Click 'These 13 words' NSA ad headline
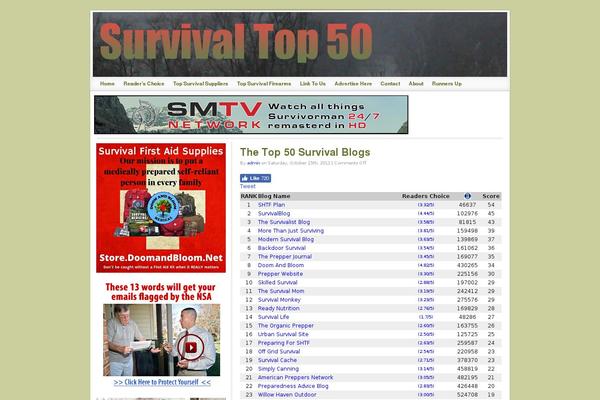This screenshot has height=400, width=600. tap(161, 292)
